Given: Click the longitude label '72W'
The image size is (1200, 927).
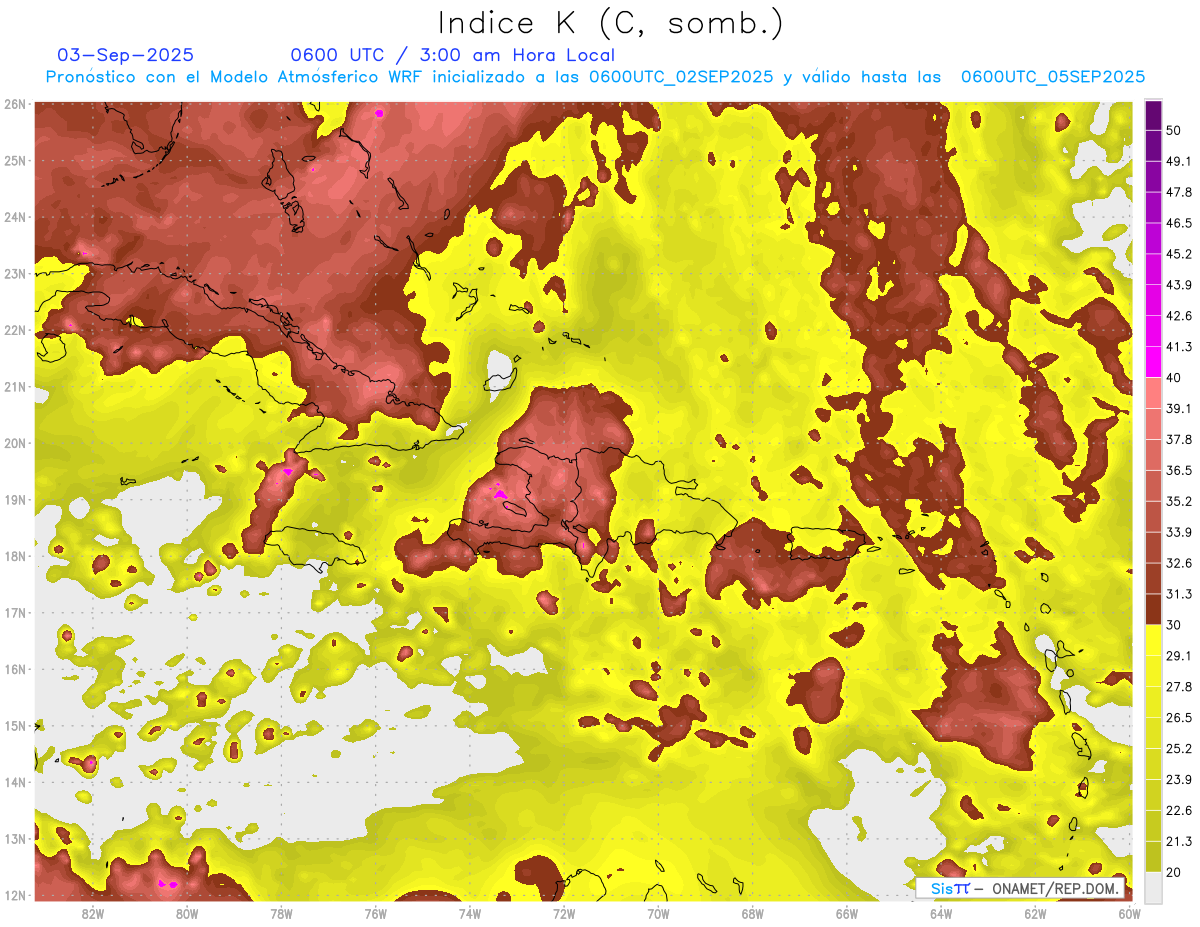Looking at the screenshot, I should tap(564, 914).
